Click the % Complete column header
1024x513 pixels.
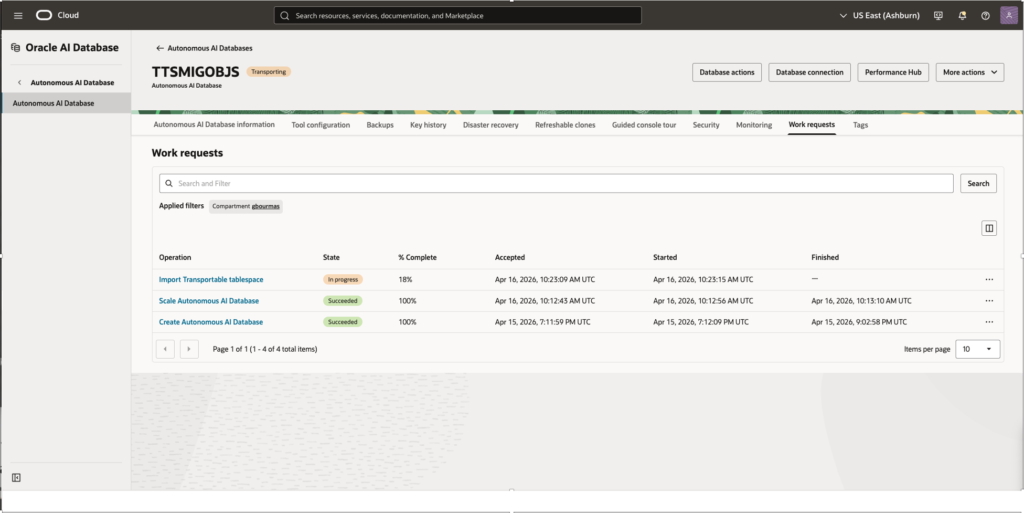pyautogui.click(x=417, y=257)
